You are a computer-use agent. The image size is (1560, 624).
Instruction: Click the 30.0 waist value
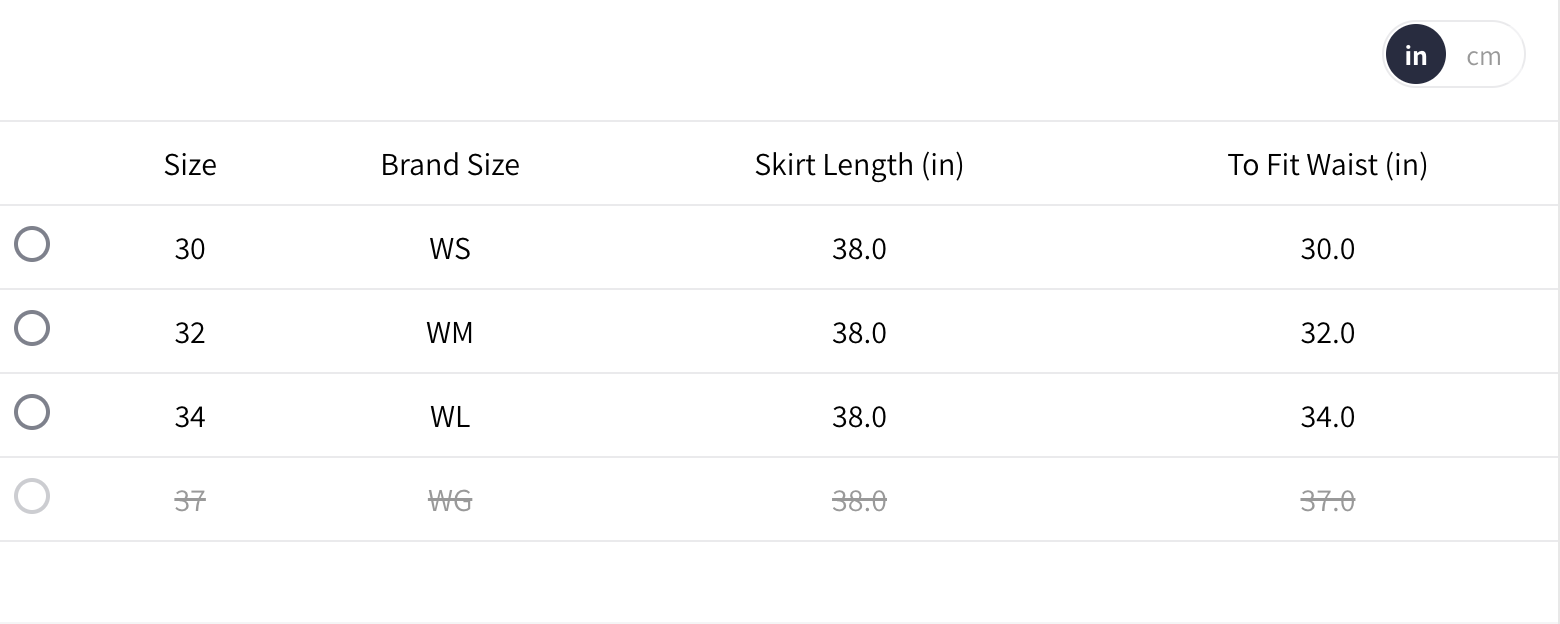click(1327, 248)
